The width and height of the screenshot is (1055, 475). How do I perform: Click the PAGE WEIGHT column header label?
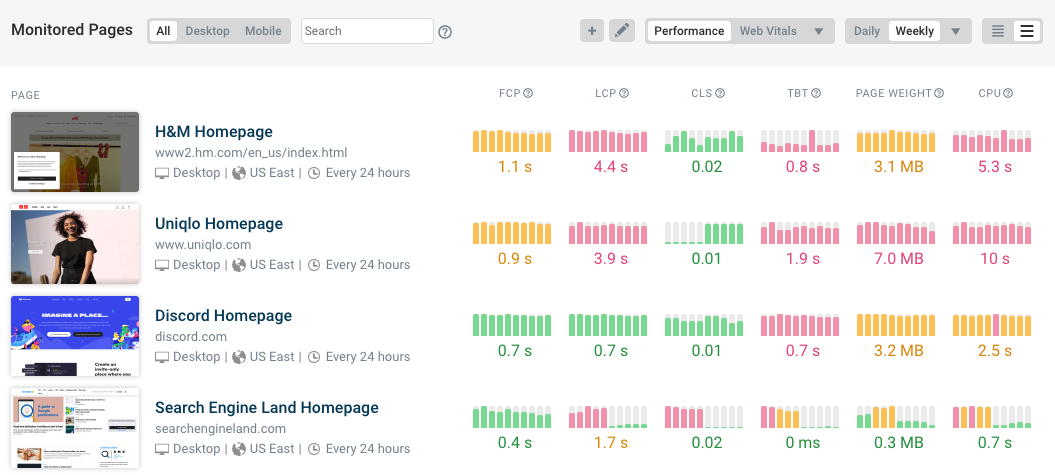click(894, 94)
